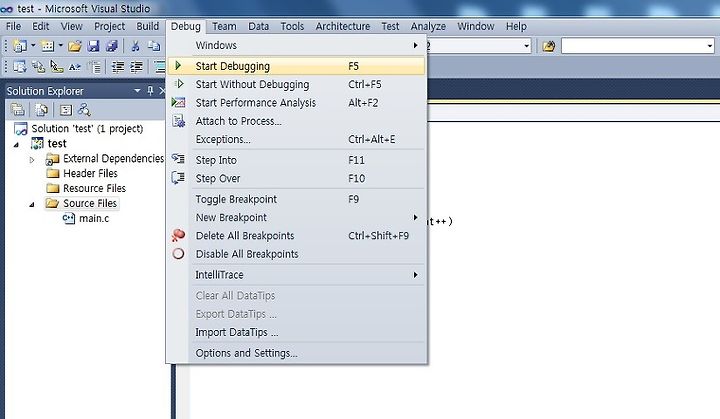Click the Display Object Member List icon
The width and height of the screenshot is (720, 419).
pyautogui.click(x=20, y=67)
